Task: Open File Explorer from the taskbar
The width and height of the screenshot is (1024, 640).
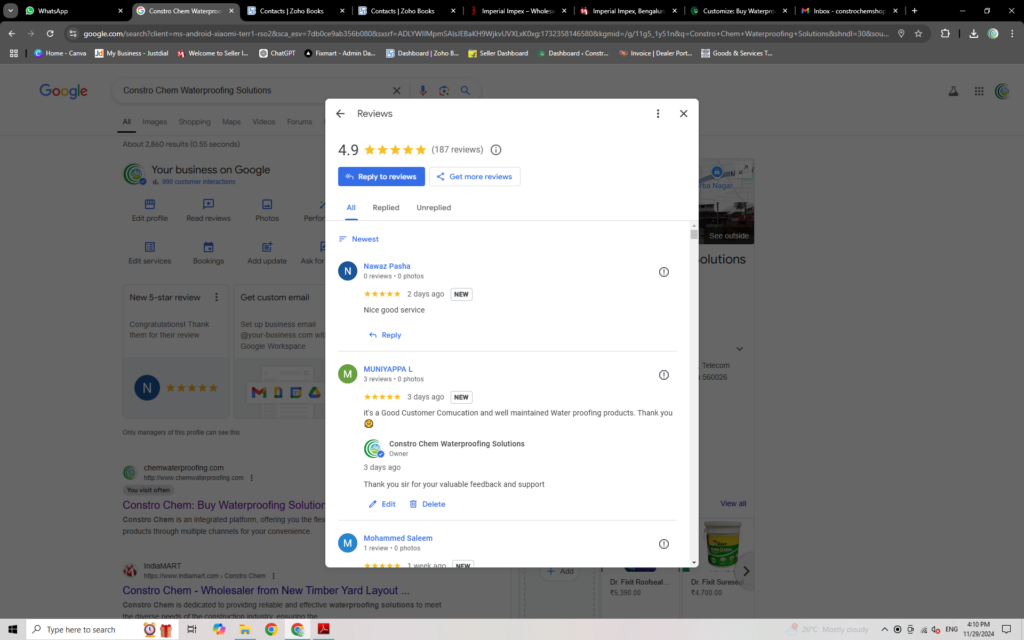Action: (x=245, y=630)
